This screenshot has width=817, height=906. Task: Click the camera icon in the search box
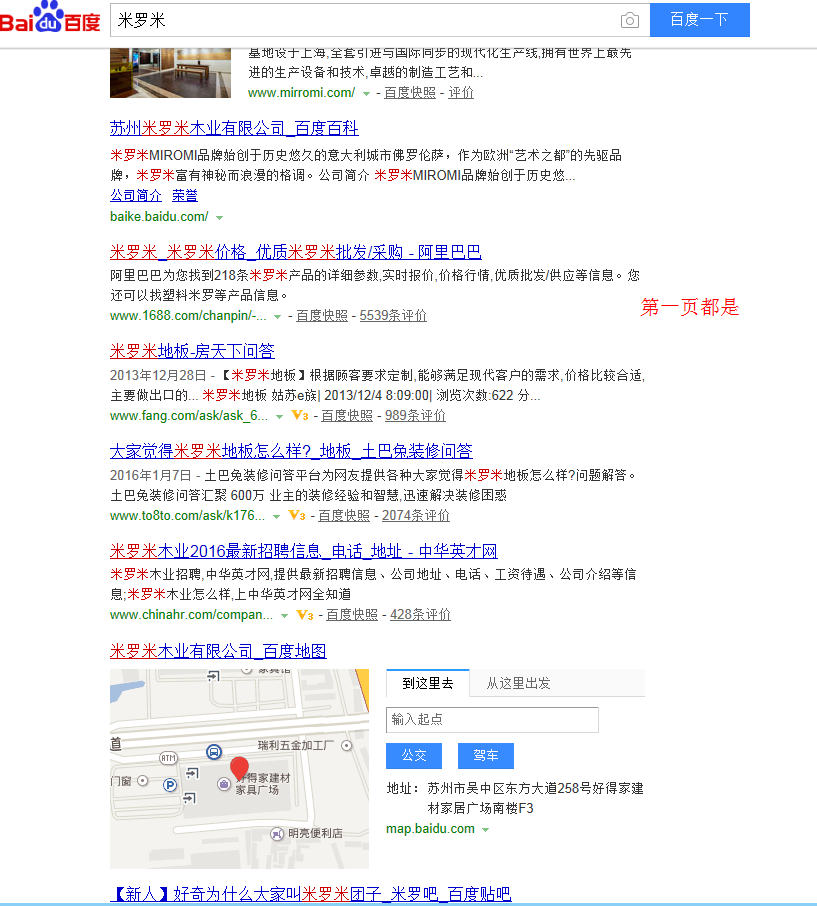pos(629,19)
